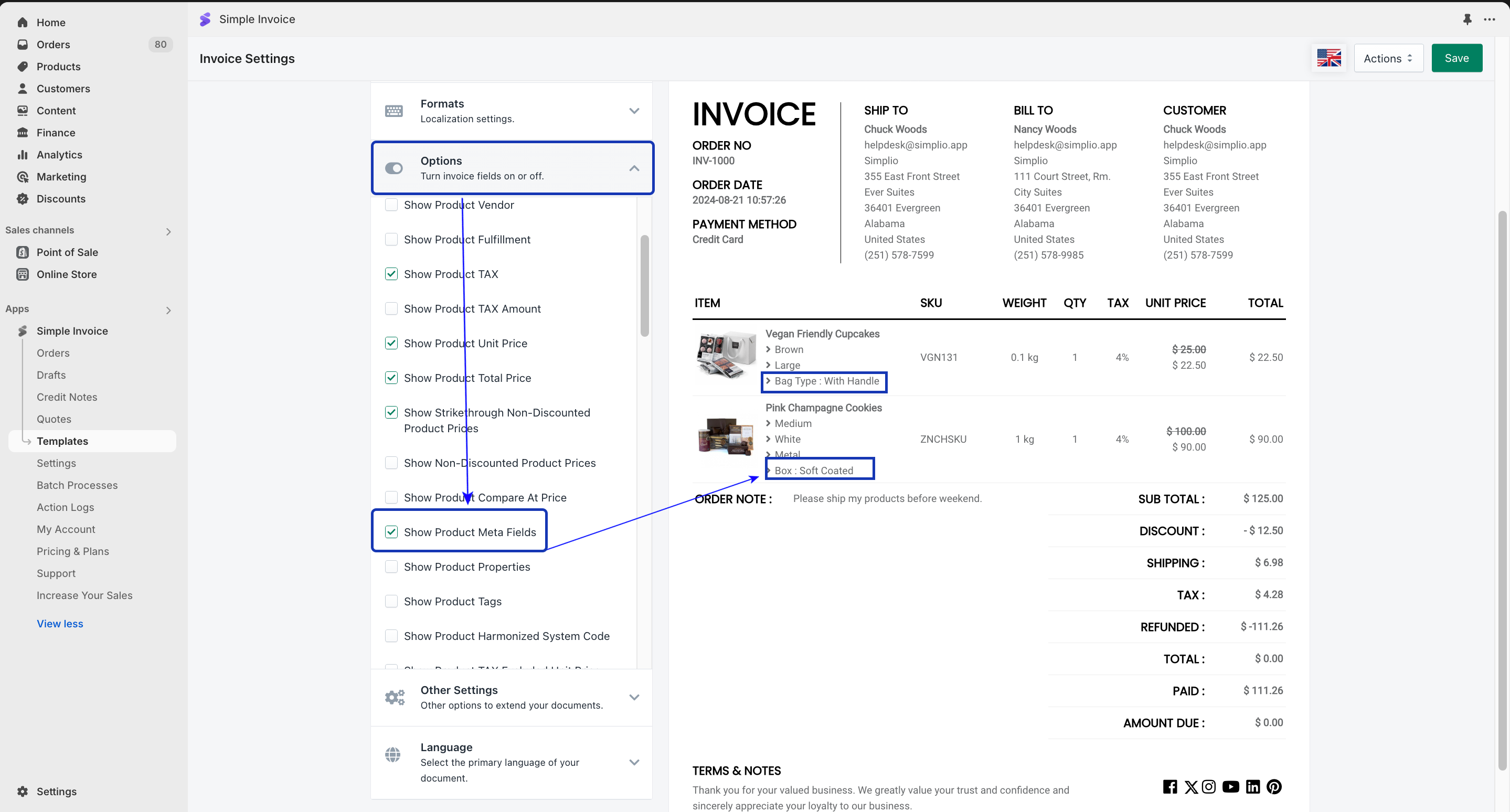Open Credit Notes in sidebar

(x=67, y=397)
